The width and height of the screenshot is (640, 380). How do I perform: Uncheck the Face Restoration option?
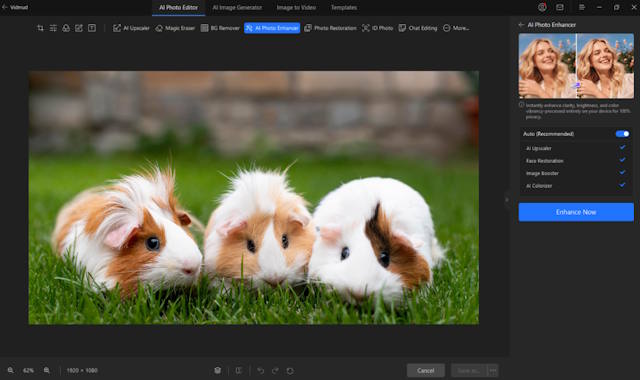click(x=622, y=160)
